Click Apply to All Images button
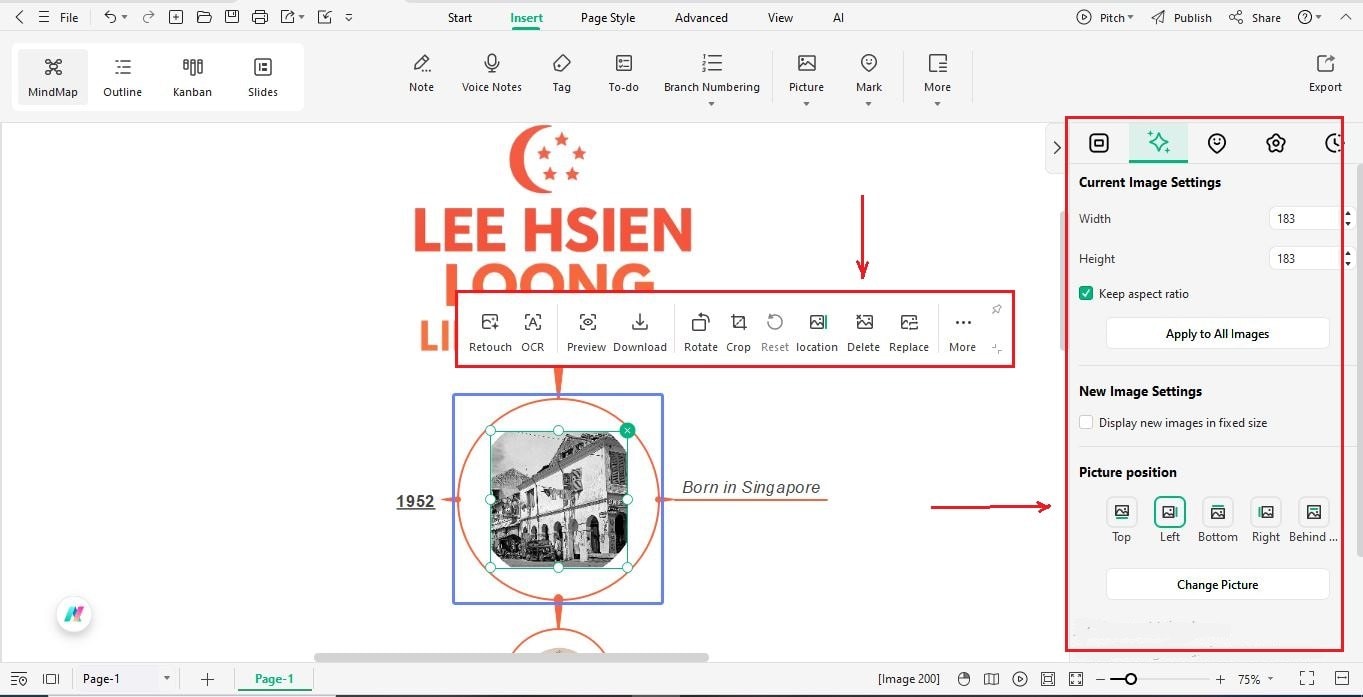Screen dimensions: 1363x697 (x=1217, y=334)
